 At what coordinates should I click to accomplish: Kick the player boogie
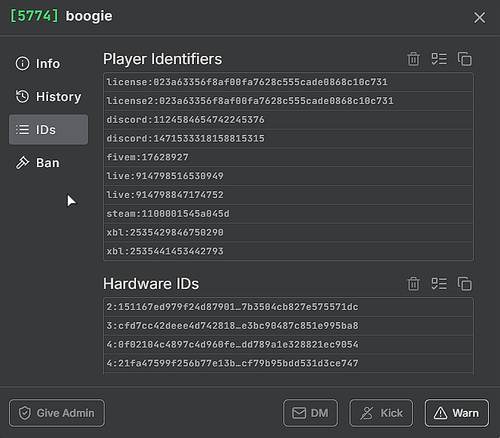(x=381, y=413)
